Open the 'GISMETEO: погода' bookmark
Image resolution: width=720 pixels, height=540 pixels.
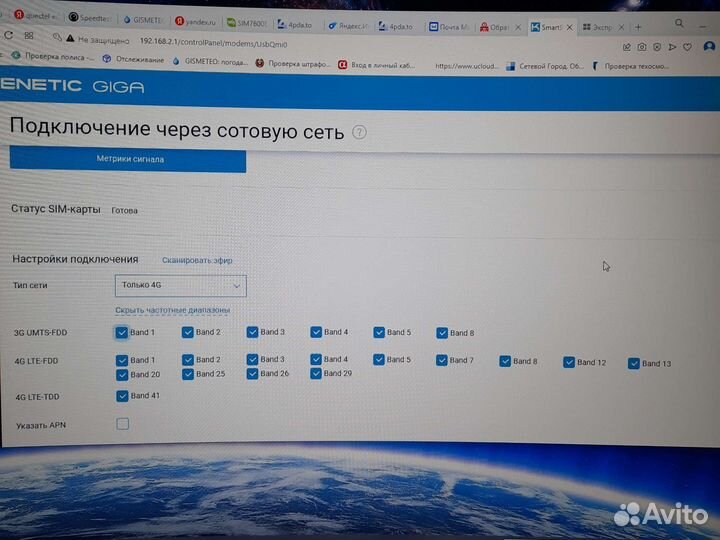coord(210,61)
